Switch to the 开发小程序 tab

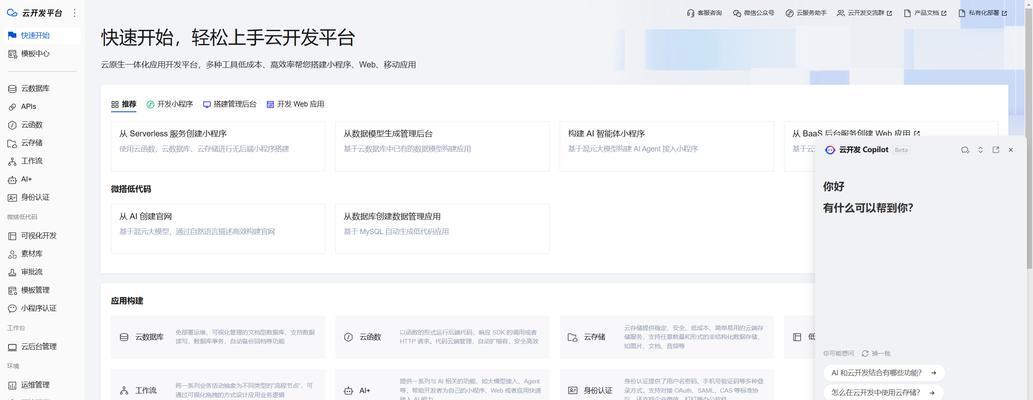pos(170,104)
